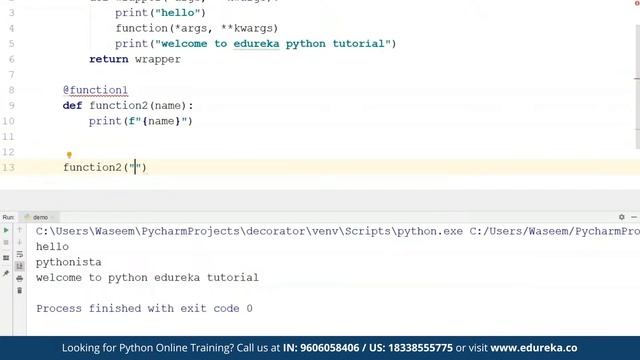The height and width of the screenshot is (360, 640).
Task: Rerun the demo script with green play icon
Action: 6,231
